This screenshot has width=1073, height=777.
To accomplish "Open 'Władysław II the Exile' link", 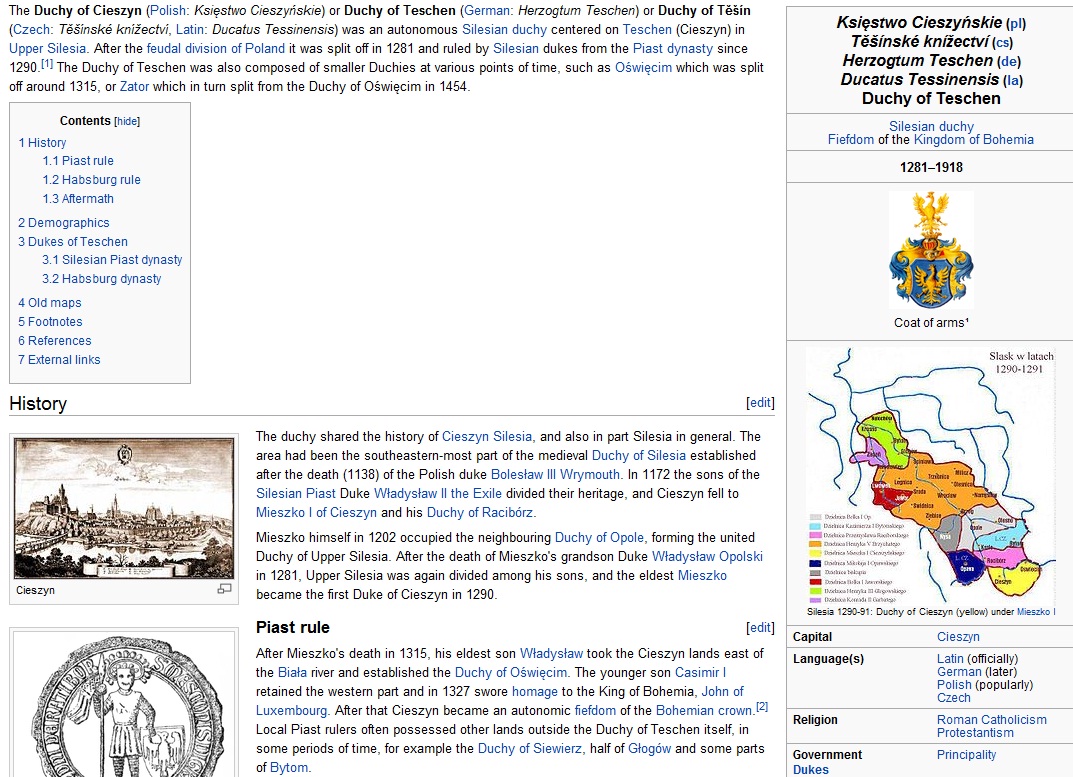I will click(x=438, y=494).
